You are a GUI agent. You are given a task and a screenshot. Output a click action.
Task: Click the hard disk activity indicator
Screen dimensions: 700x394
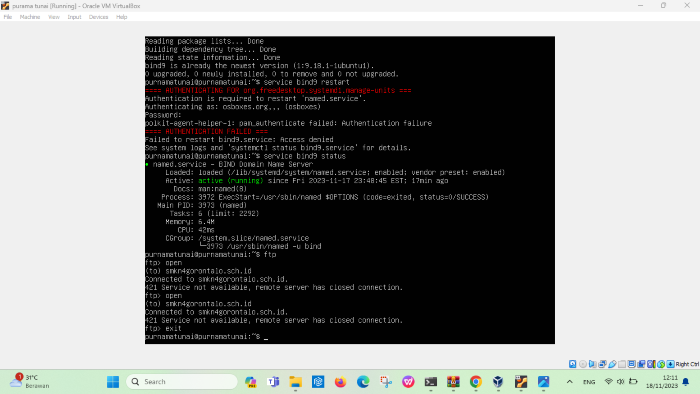[572, 364]
